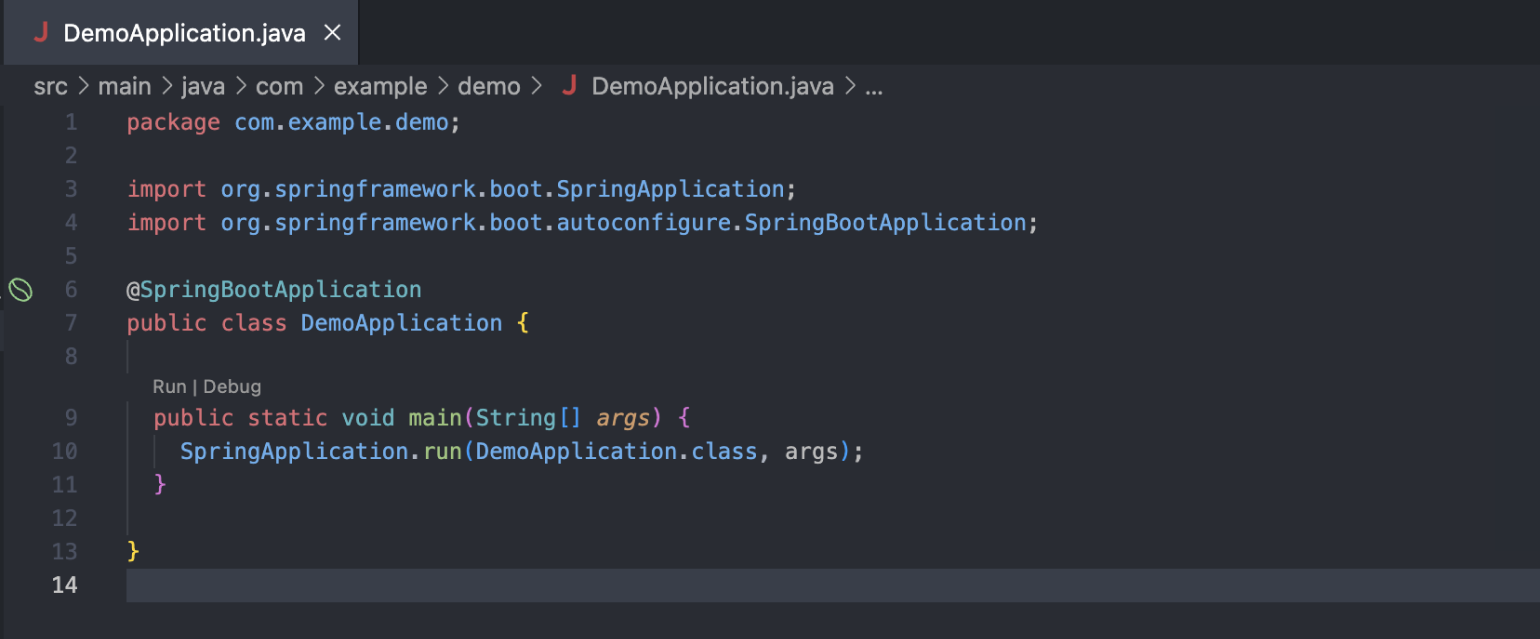Open the main breadcrumb

pos(124,87)
